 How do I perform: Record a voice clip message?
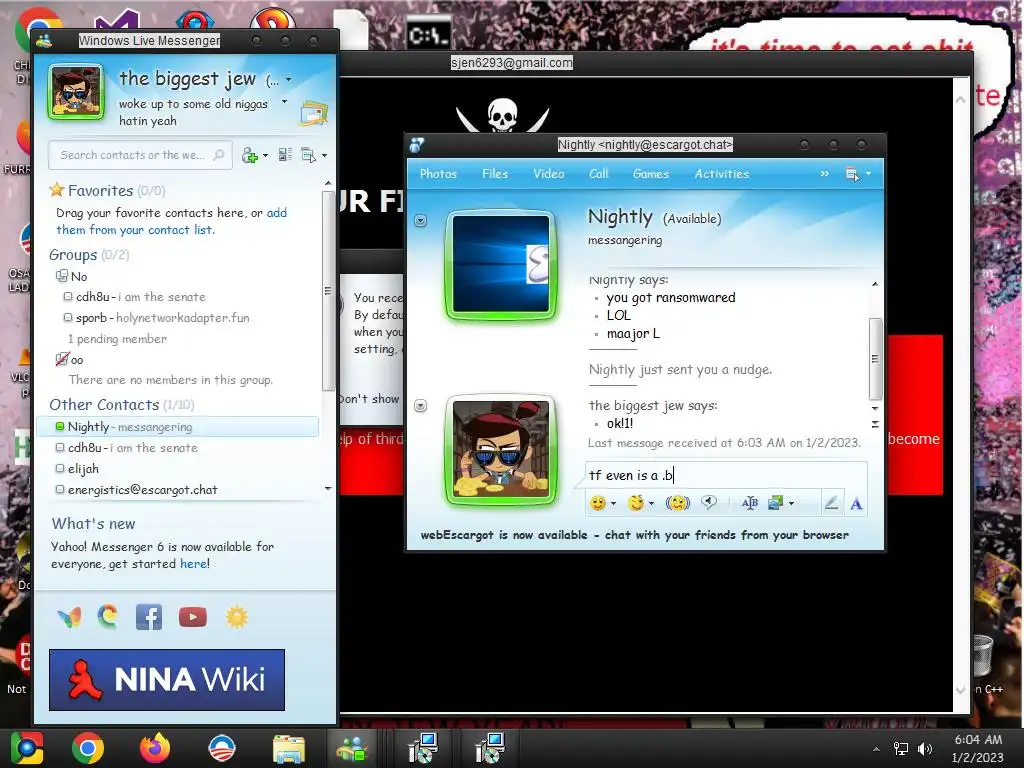(x=709, y=502)
